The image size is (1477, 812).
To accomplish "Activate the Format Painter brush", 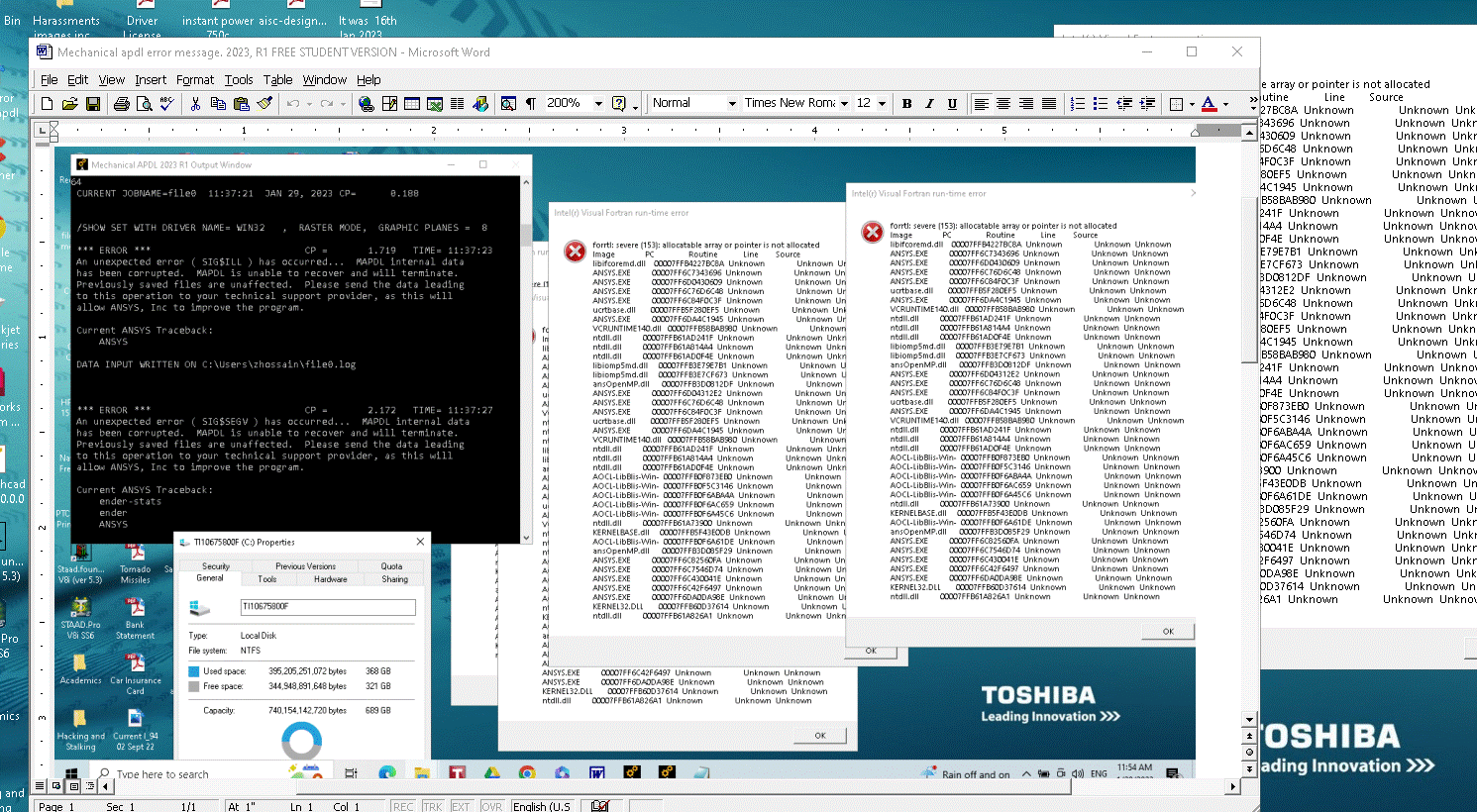I will pos(264,103).
